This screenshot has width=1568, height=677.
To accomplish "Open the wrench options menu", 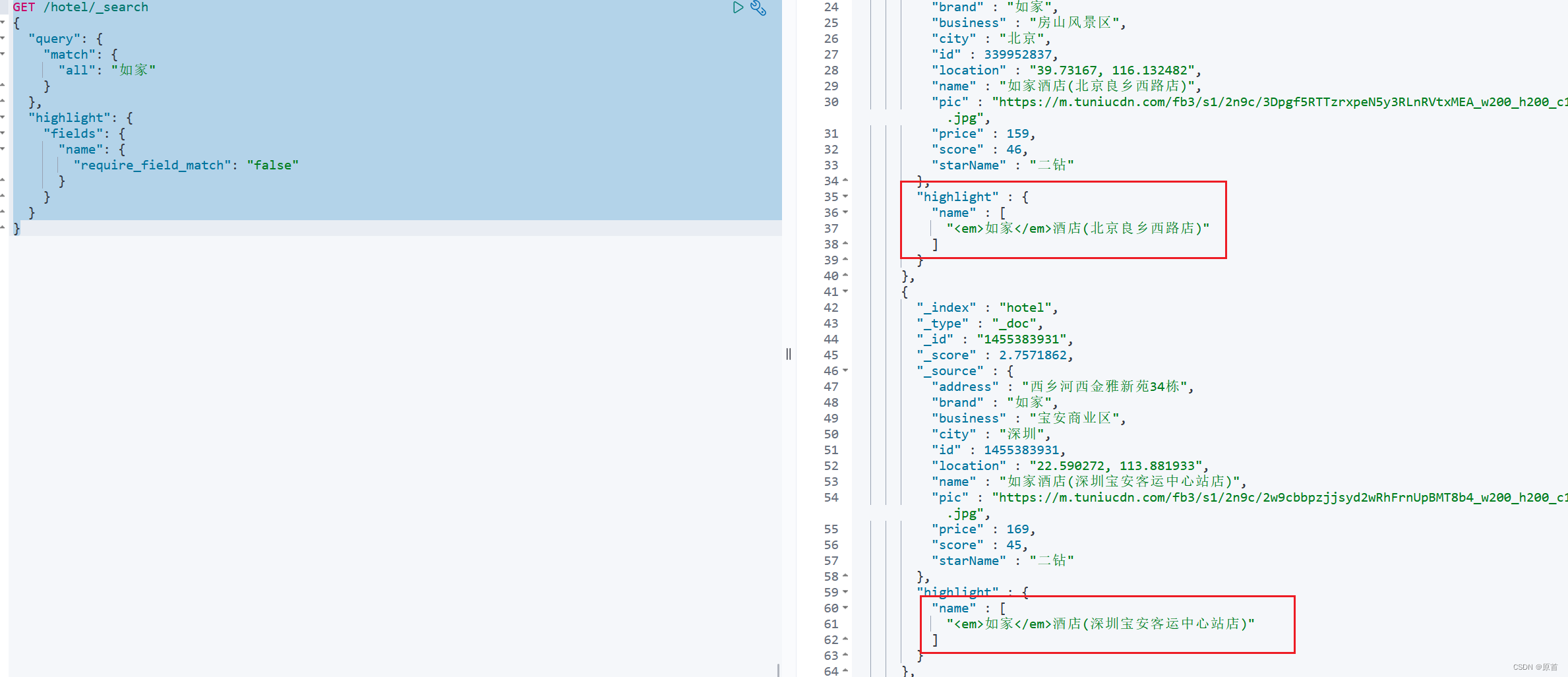I will [x=758, y=8].
